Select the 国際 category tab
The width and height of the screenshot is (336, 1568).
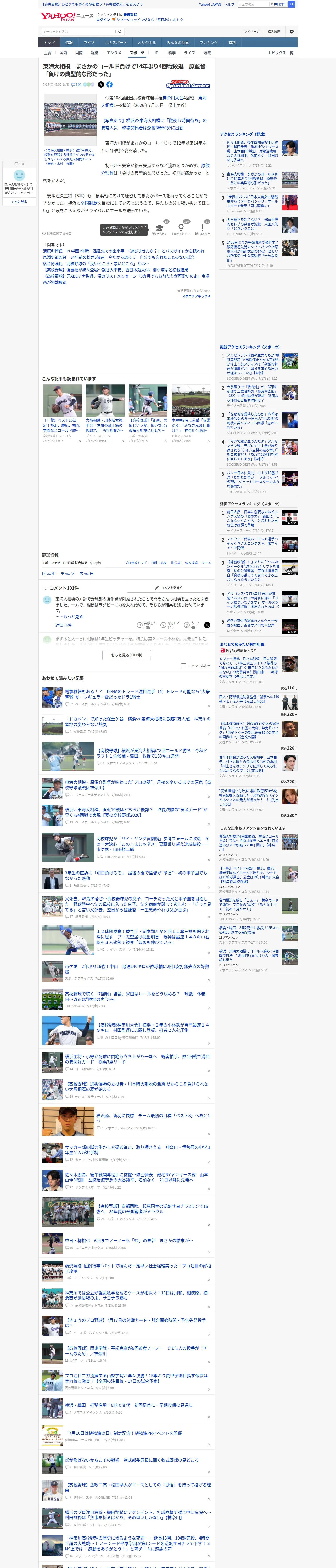[x=79, y=53]
